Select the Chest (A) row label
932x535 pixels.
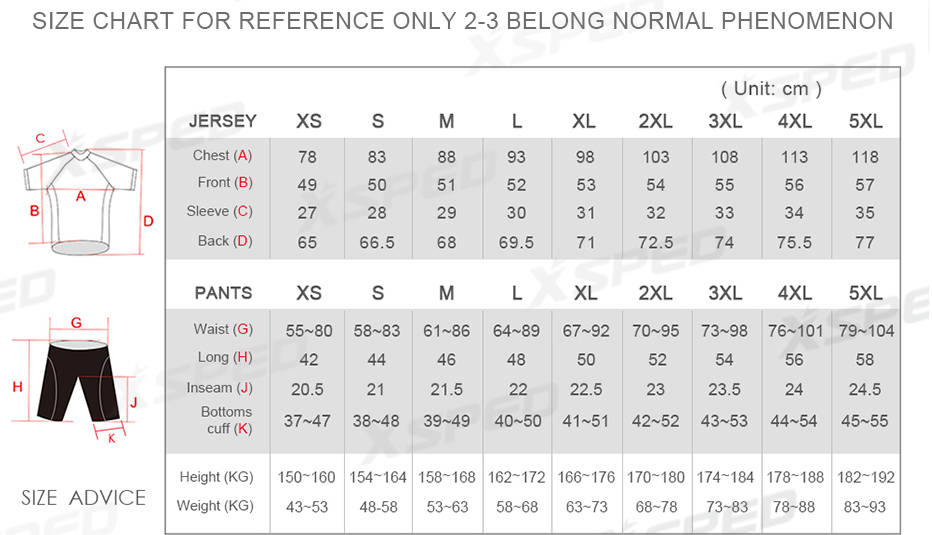point(222,155)
